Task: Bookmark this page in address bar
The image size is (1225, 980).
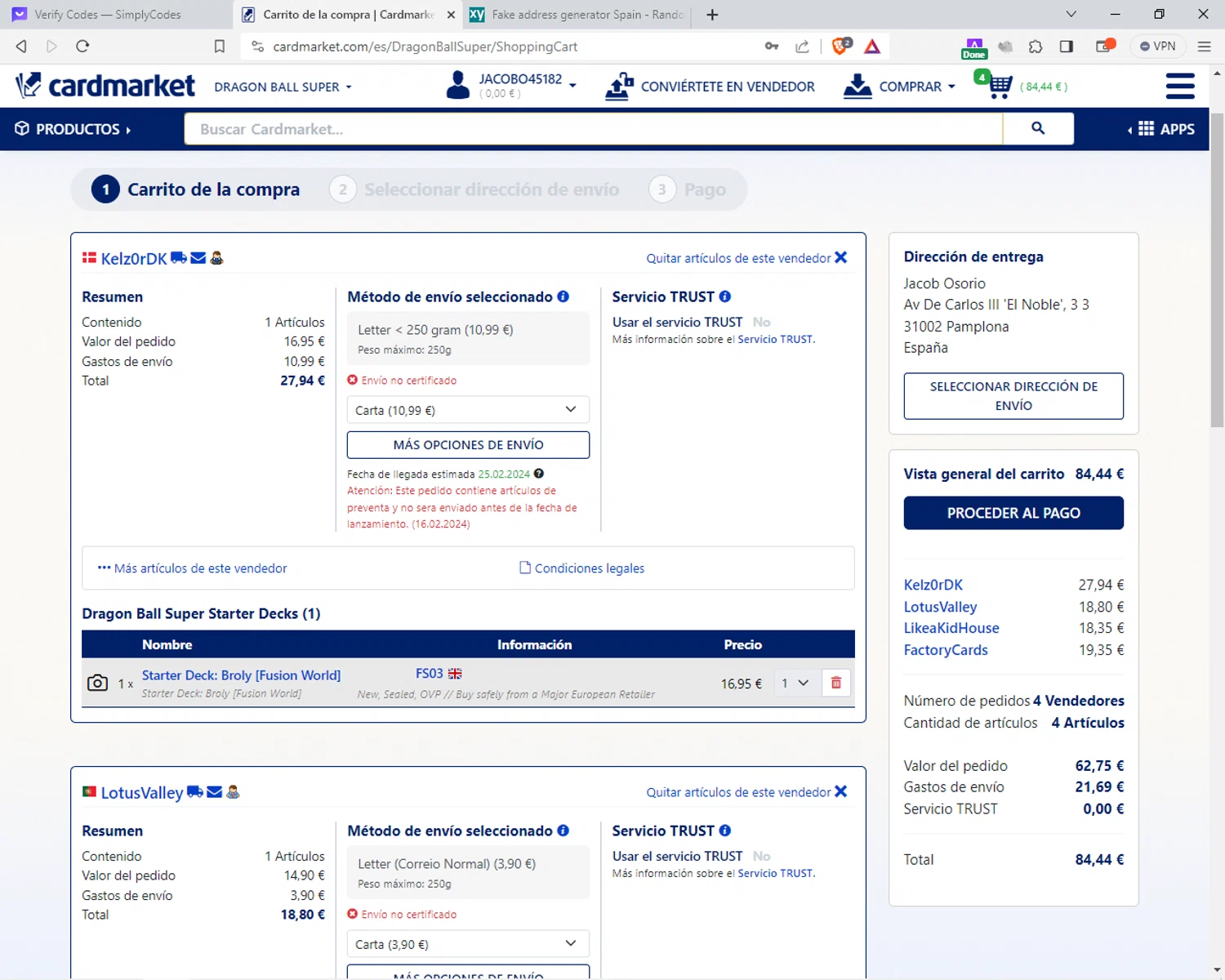Action: tap(219, 47)
